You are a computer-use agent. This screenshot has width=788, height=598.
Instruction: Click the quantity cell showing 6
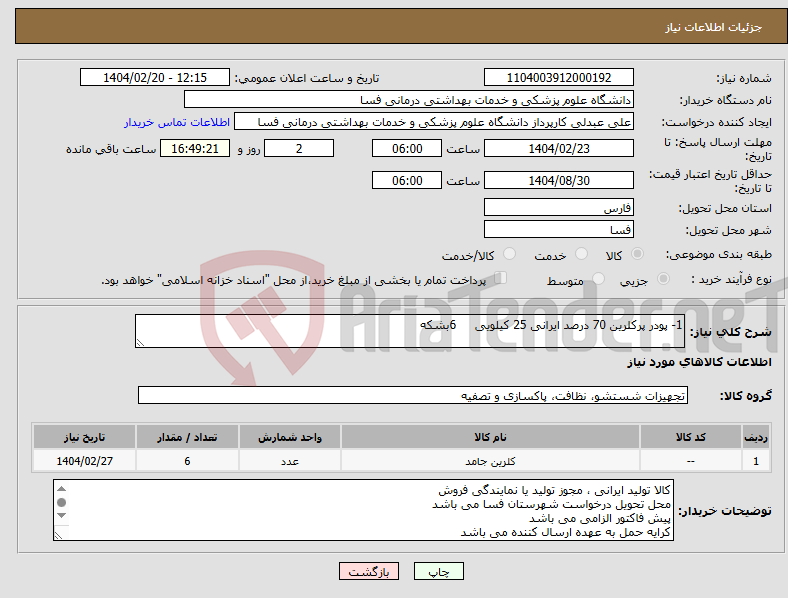click(x=187, y=461)
